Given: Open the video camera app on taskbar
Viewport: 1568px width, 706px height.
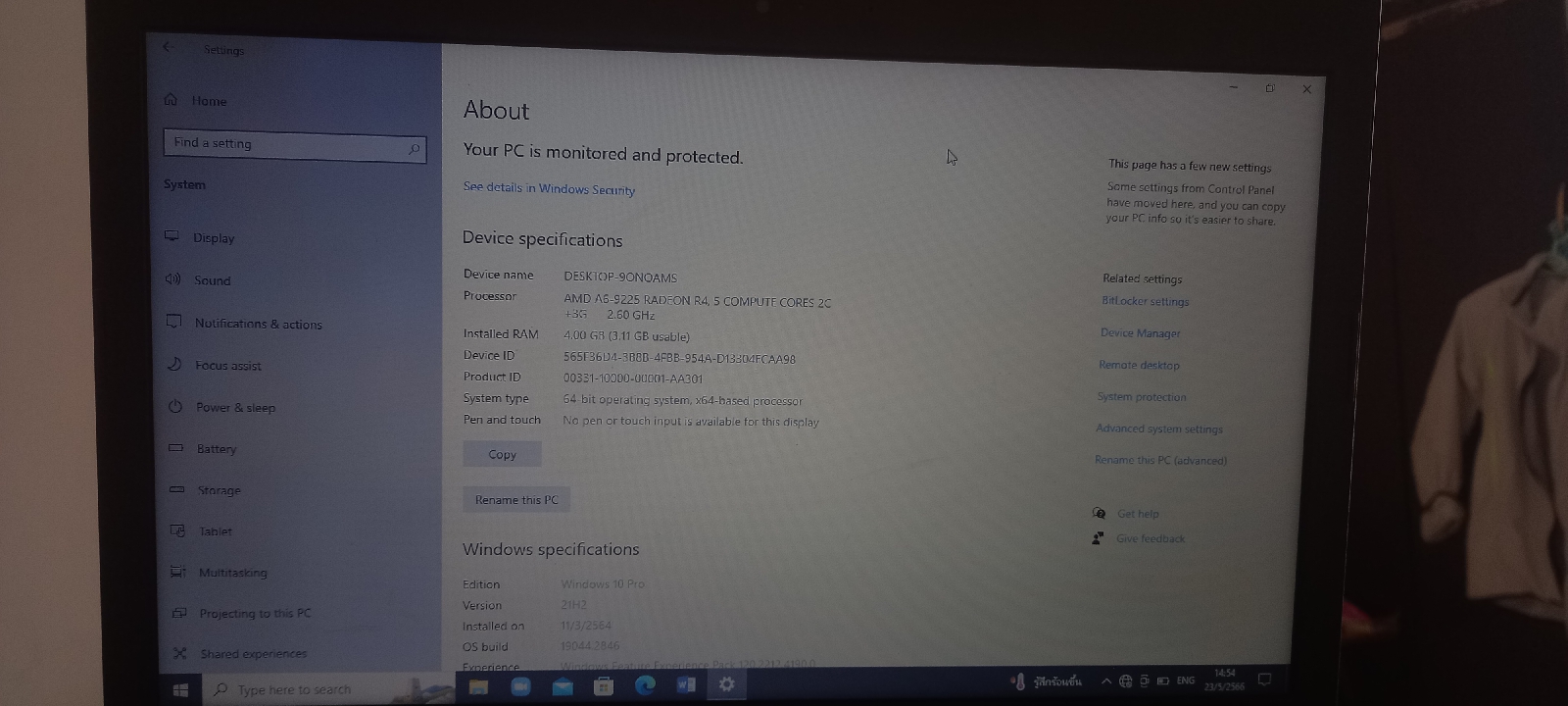Looking at the screenshot, I should point(520,686).
